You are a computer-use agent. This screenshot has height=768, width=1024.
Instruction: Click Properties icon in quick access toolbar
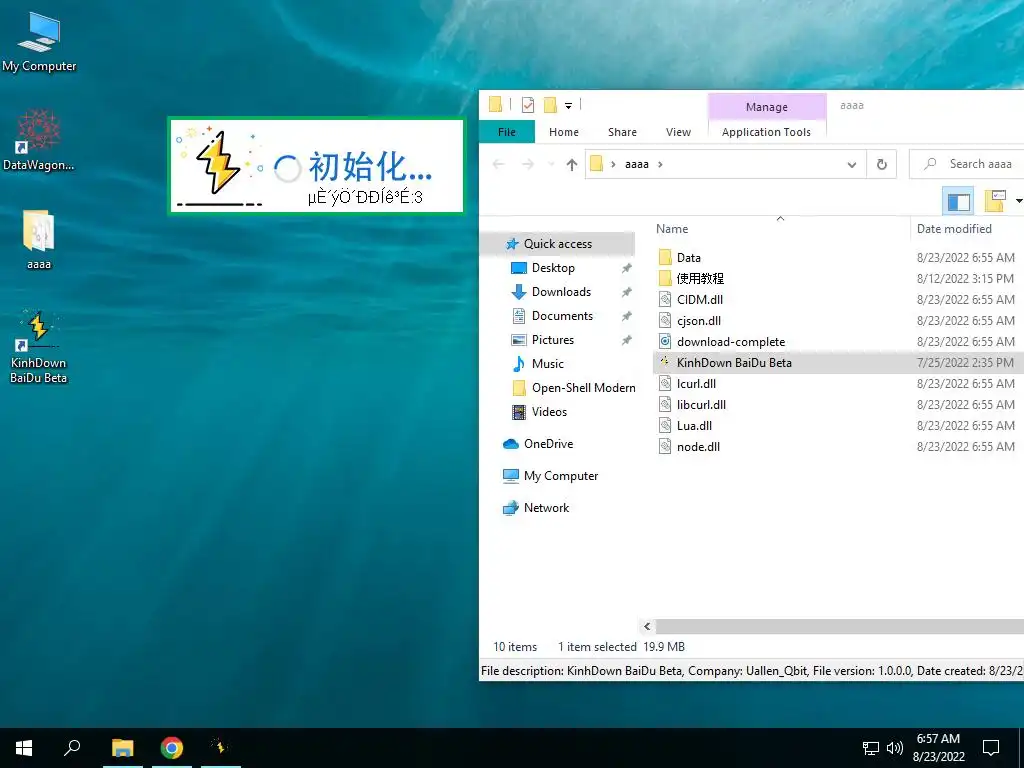click(528, 105)
